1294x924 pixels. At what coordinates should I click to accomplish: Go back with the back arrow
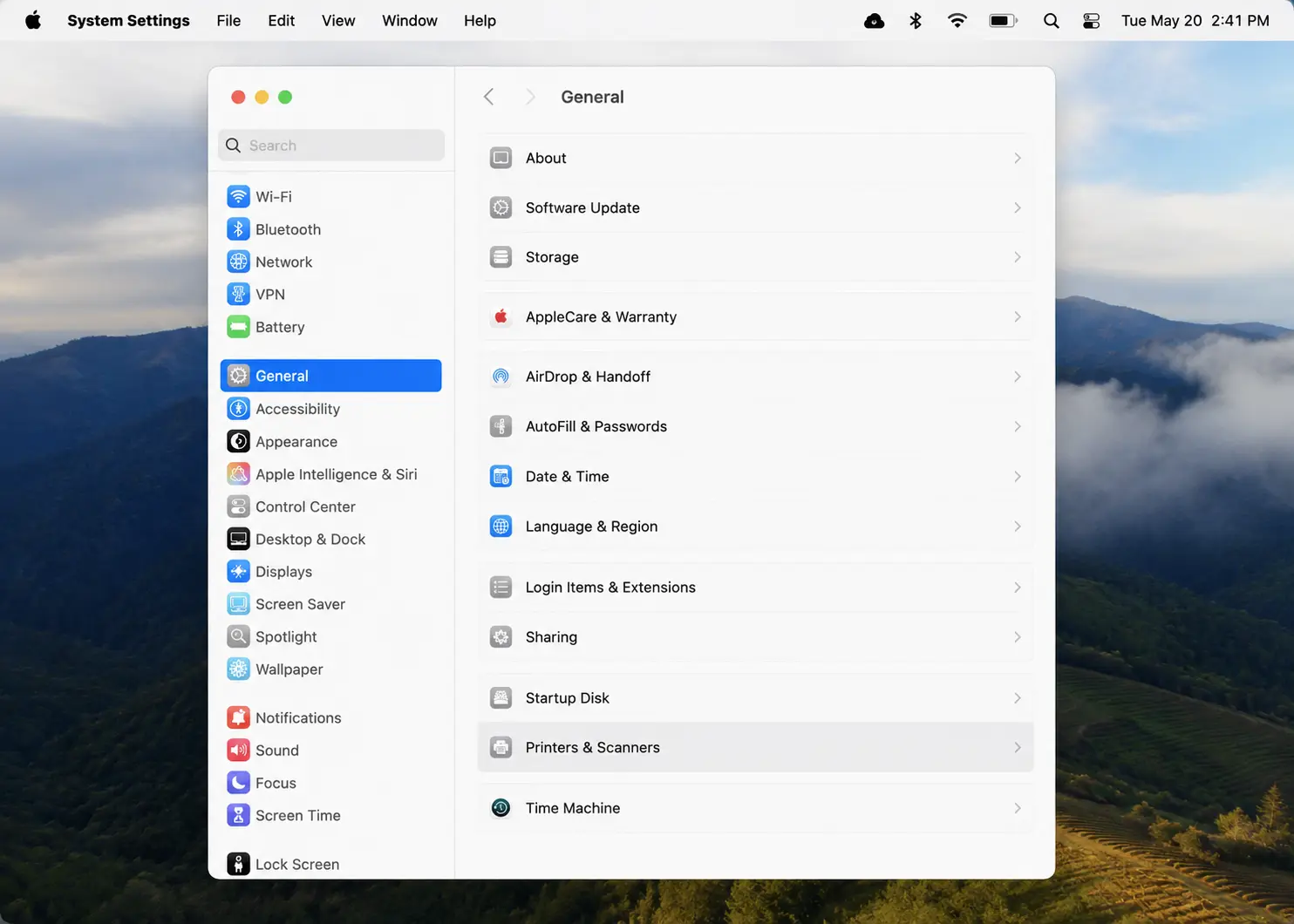(489, 97)
